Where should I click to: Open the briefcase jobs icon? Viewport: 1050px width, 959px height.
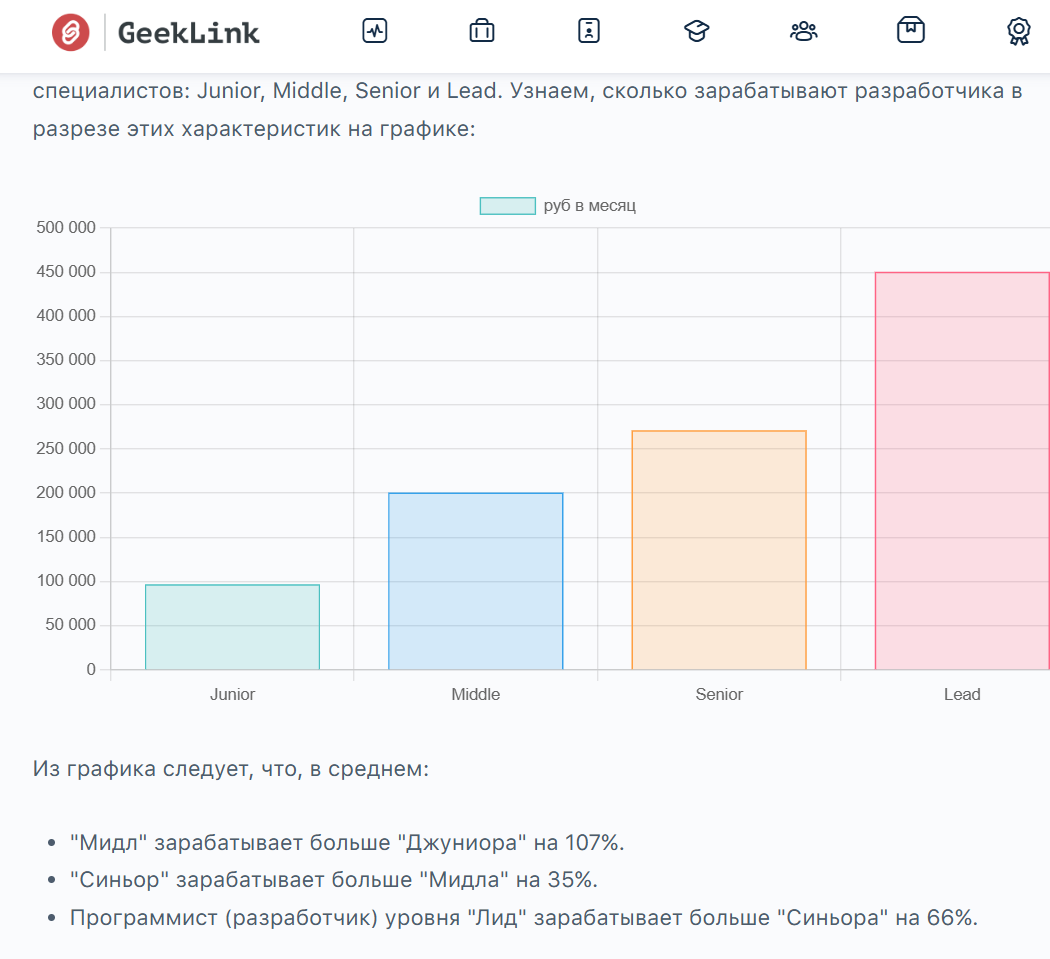click(482, 31)
